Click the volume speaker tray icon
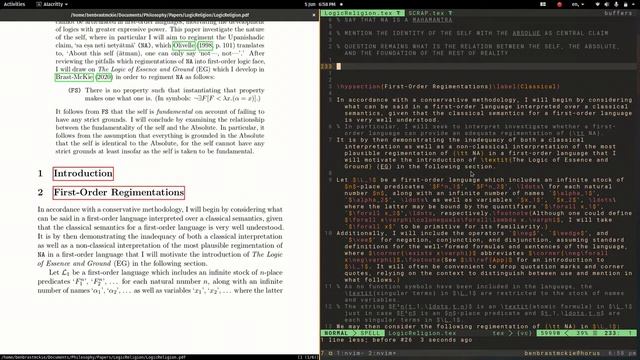This screenshot has width=640, height=360. pyautogui.click(x=607, y=4)
